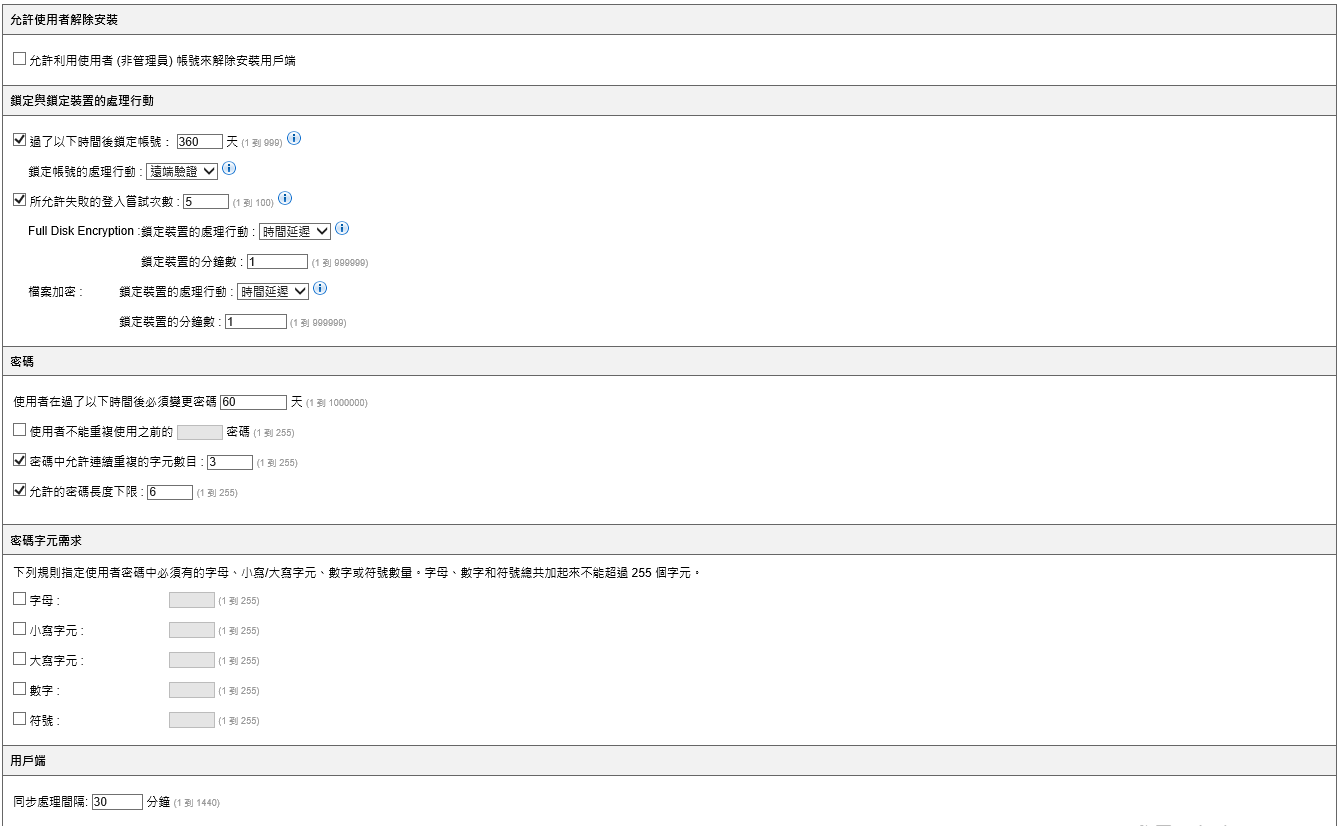Uncheck the 過了以下時間後鎖定帳號 checkbox

coord(20,140)
